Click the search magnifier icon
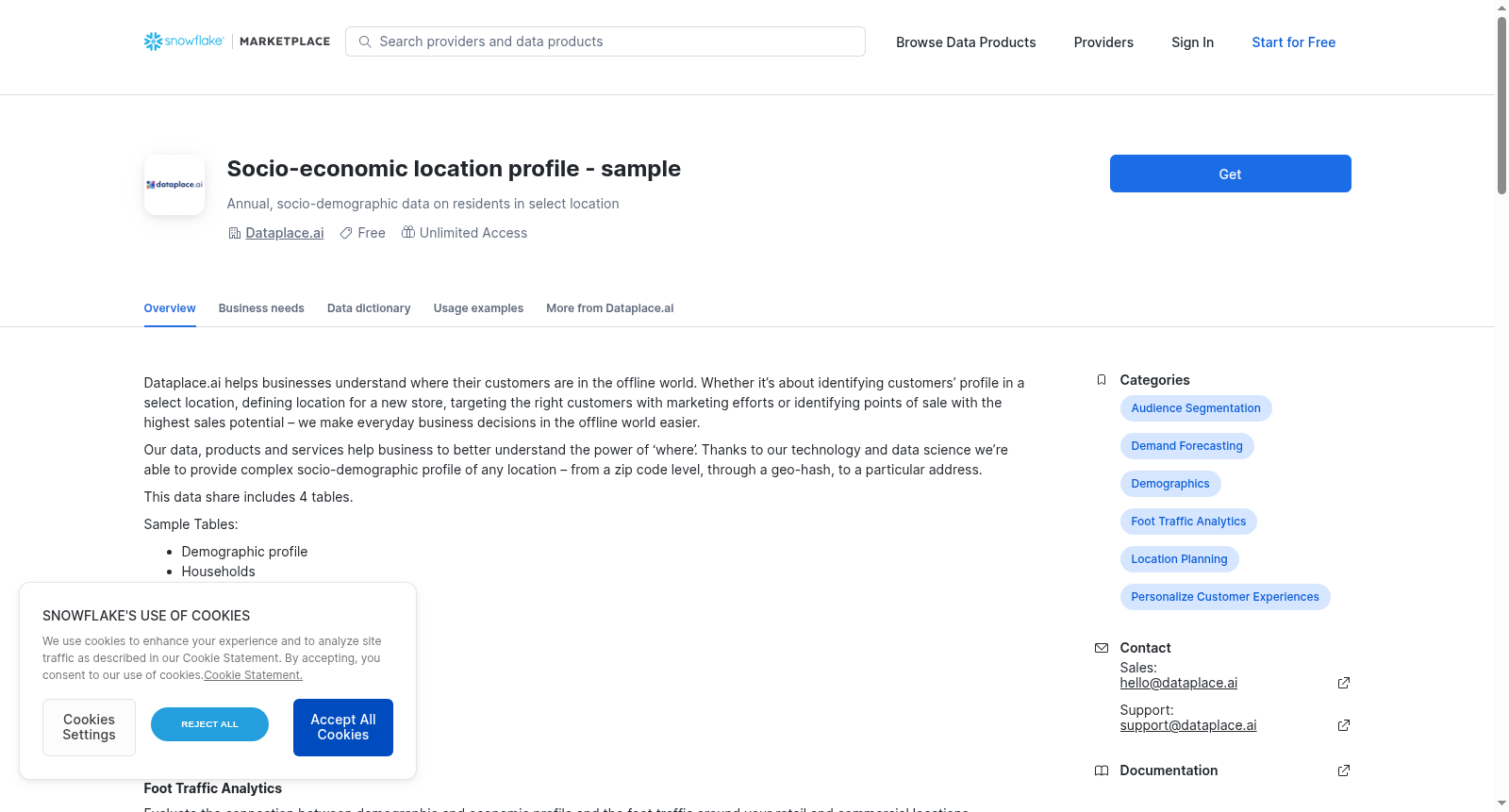 click(365, 41)
